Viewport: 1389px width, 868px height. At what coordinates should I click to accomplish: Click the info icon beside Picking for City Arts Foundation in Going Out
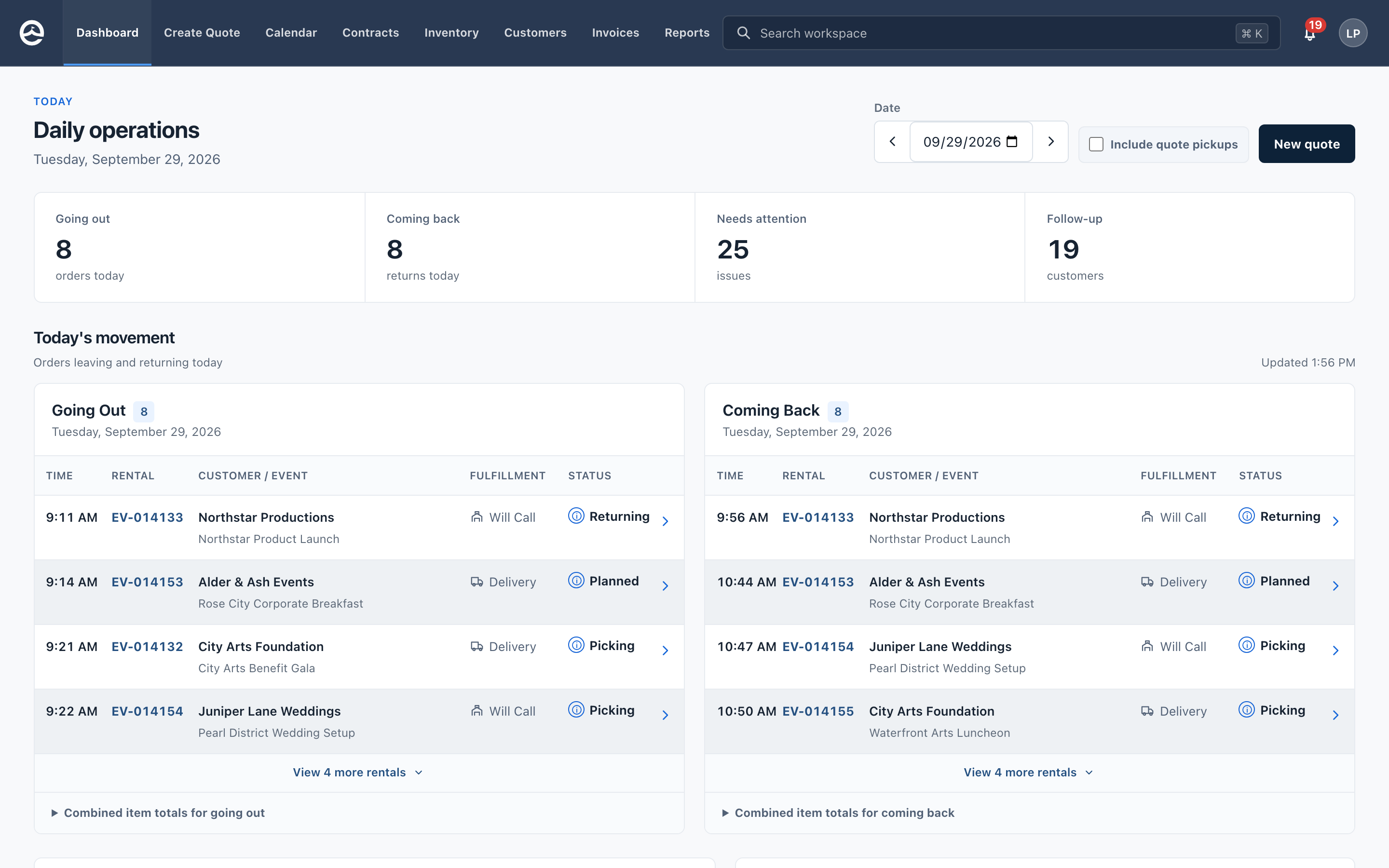point(576,645)
